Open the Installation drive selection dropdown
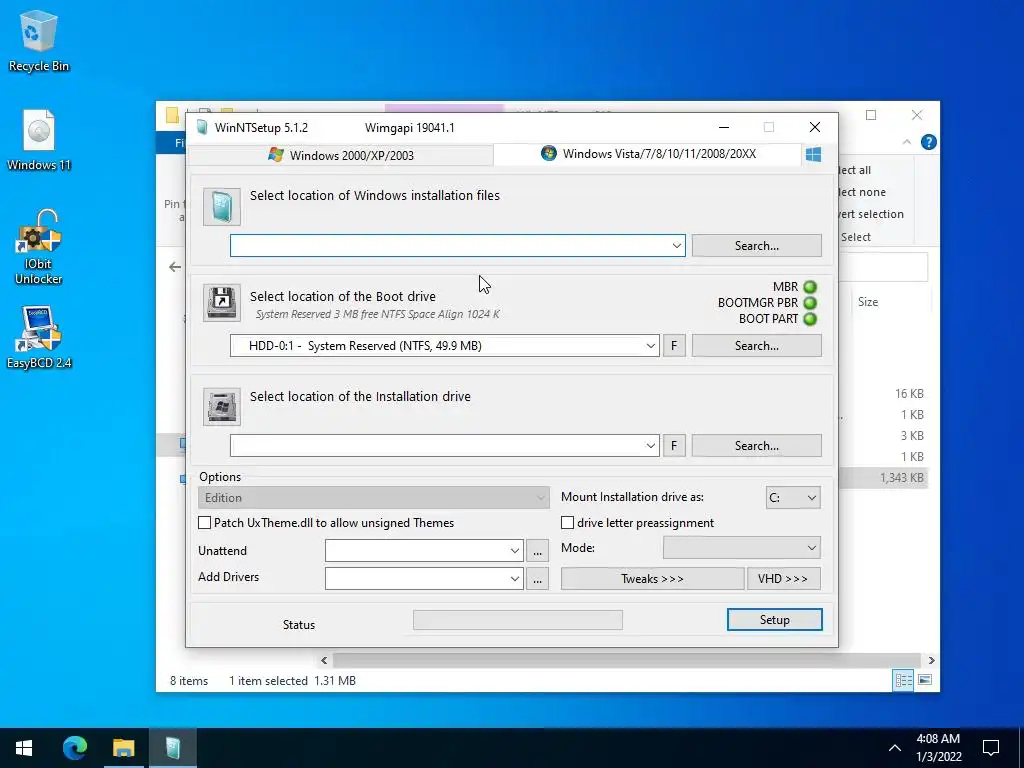 650,445
